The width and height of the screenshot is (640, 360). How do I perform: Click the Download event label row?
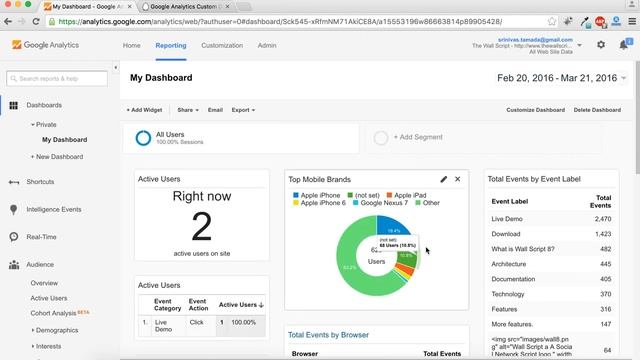point(551,234)
